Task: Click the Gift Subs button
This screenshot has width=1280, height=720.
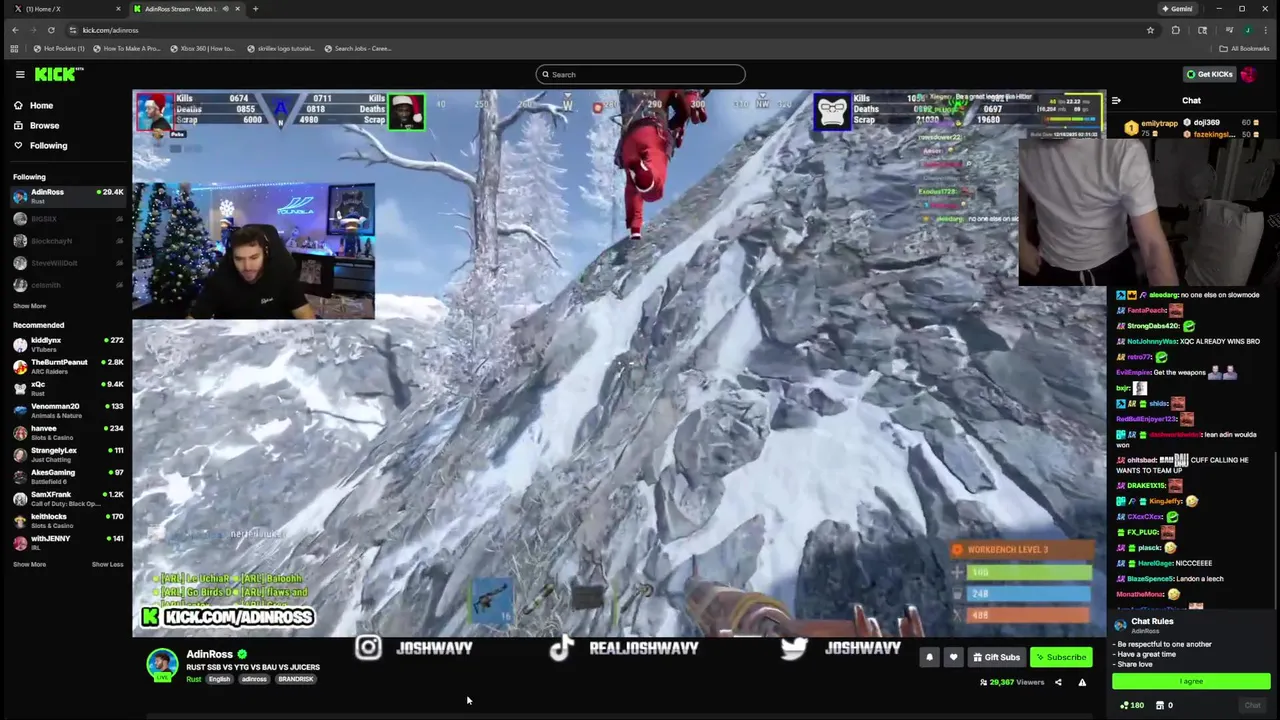Action: (x=996, y=657)
